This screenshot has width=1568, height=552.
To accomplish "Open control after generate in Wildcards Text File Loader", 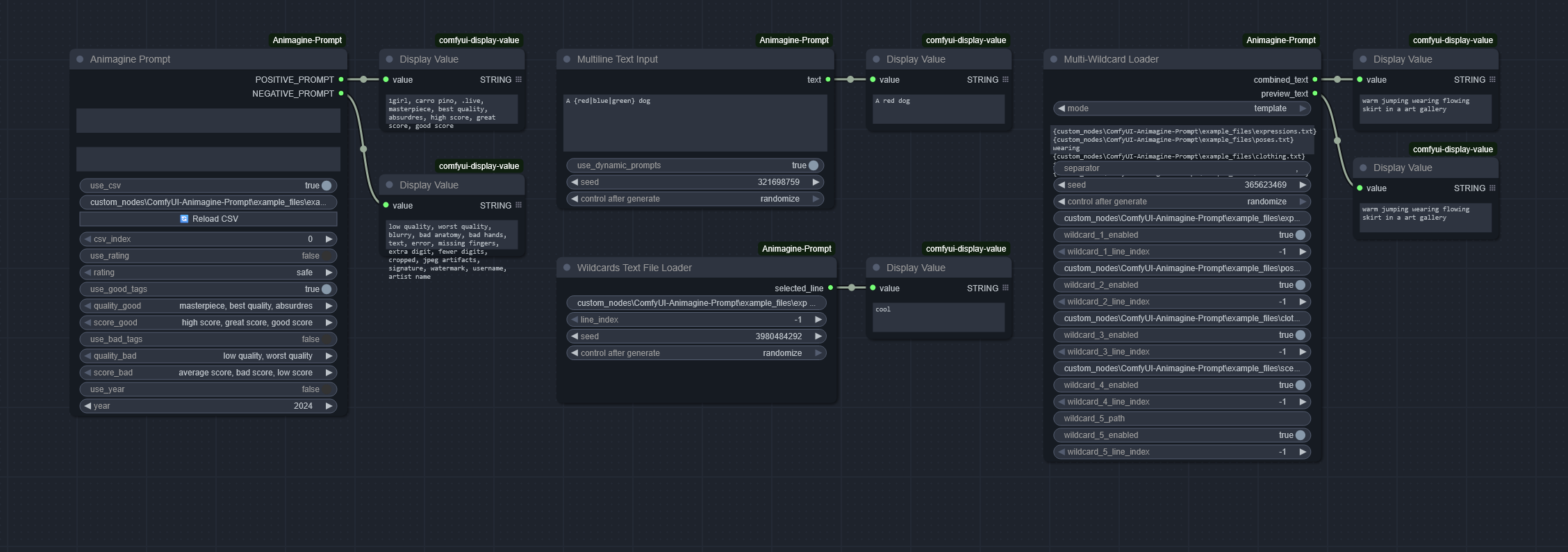I will pyautogui.click(x=697, y=353).
